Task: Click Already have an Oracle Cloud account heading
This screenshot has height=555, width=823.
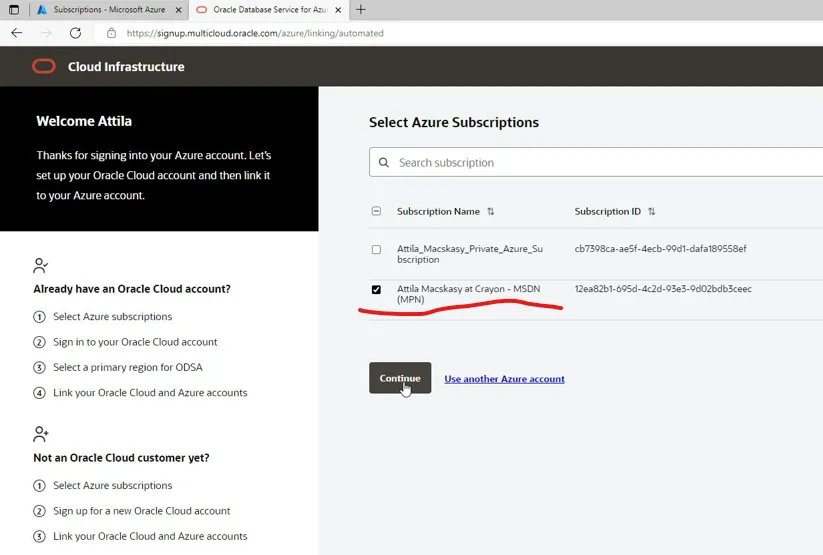Action: (132, 289)
